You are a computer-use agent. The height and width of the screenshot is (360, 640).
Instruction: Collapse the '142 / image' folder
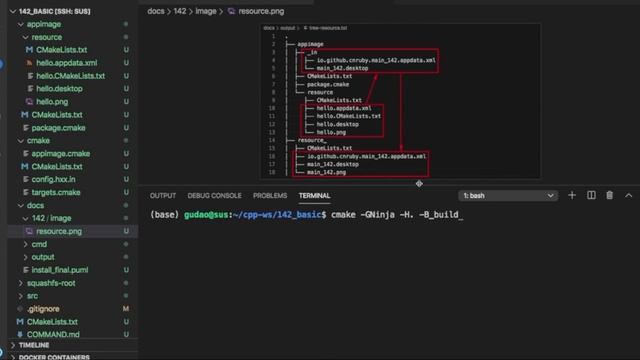pyautogui.click(x=25, y=218)
